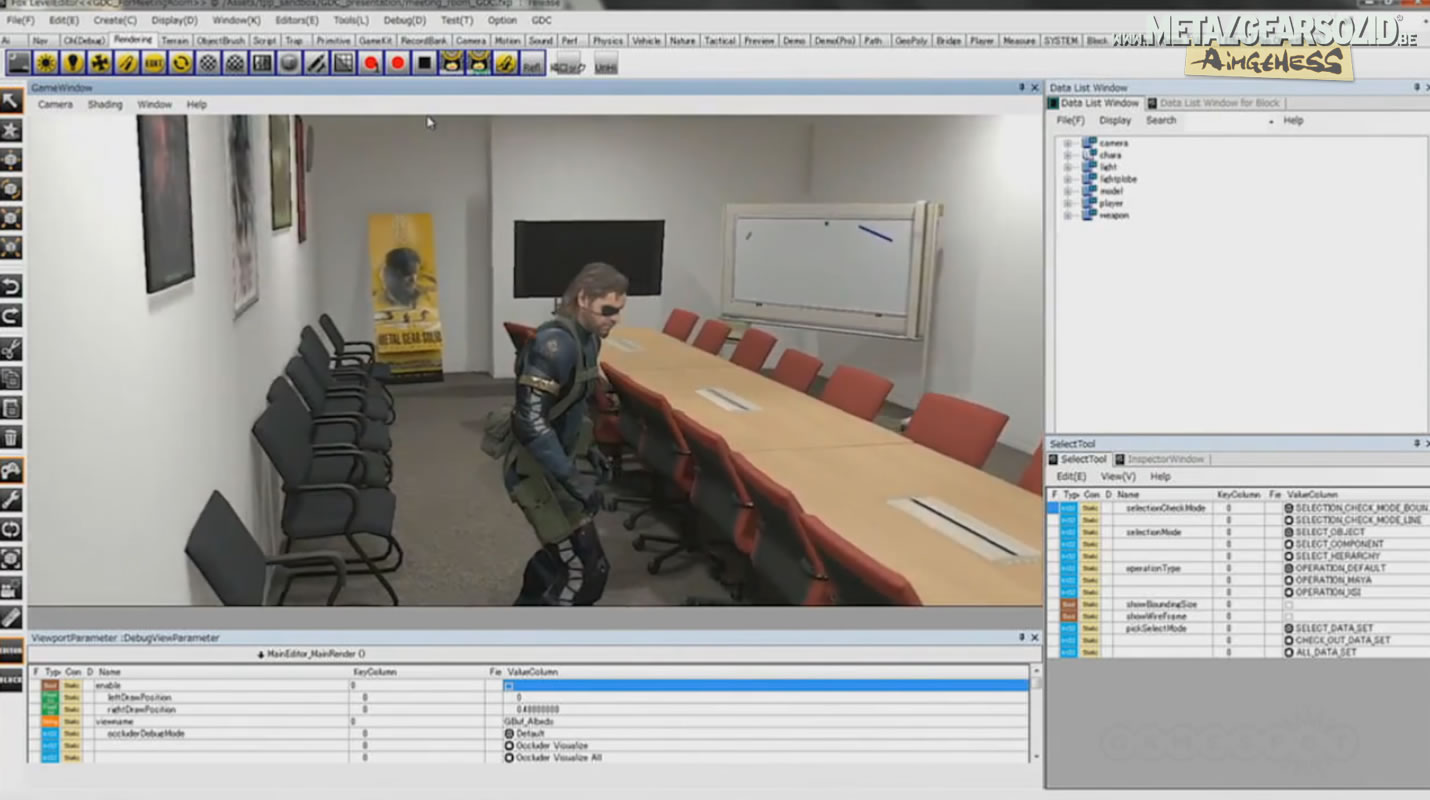Viewport: 1430px width, 800px height.
Task: Click the grey sphere toolbar icon
Action: [x=289, y=63]
